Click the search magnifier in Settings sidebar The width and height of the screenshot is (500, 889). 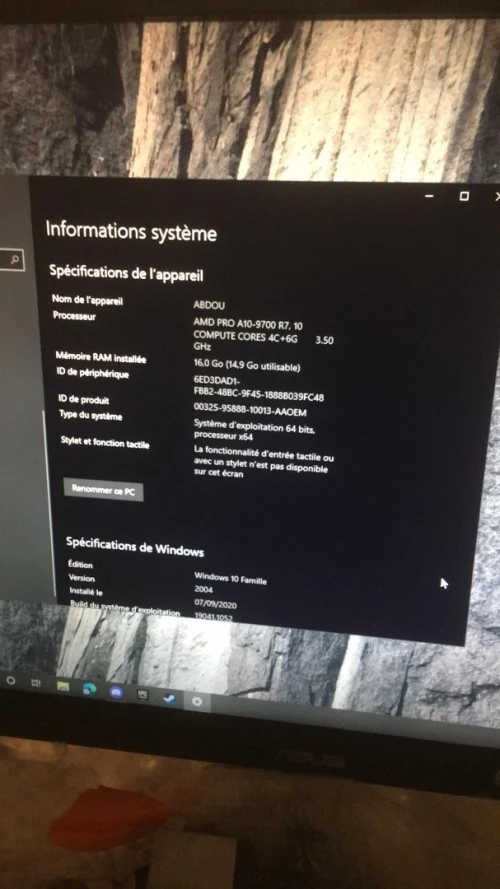(15, 260)
